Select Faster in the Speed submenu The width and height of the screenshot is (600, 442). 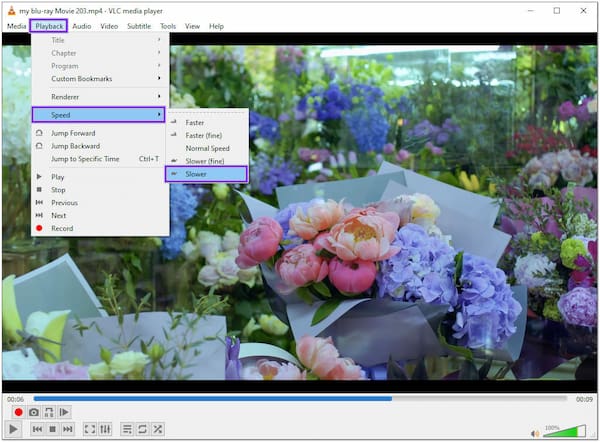pyautogui.click(x=207, y=122)
